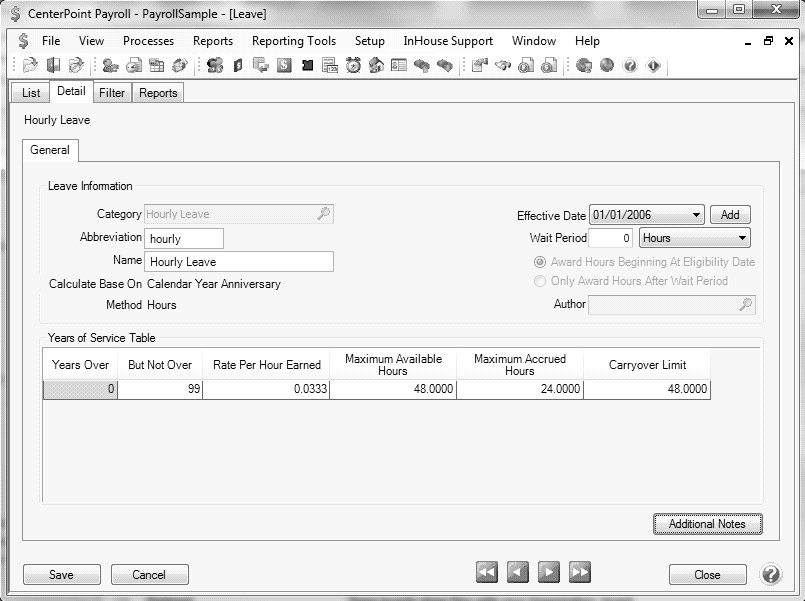Click the solid black toolbar icon
Screen dimensions: 805x601
click(x=307, y=65)
